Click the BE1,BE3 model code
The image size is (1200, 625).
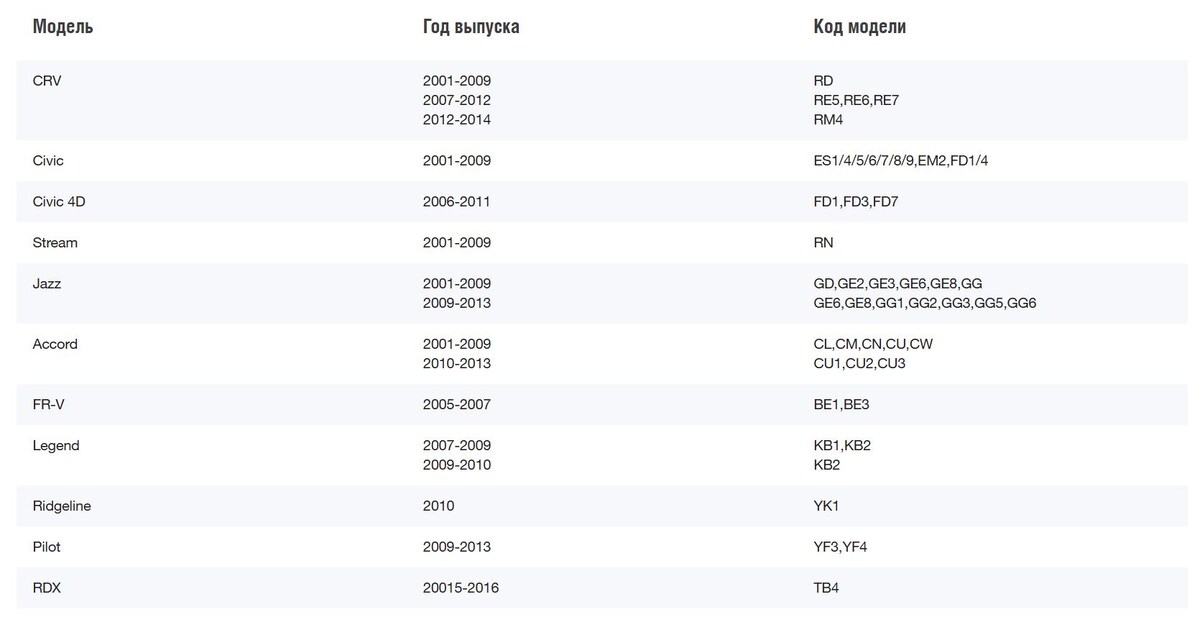(841, 404)
